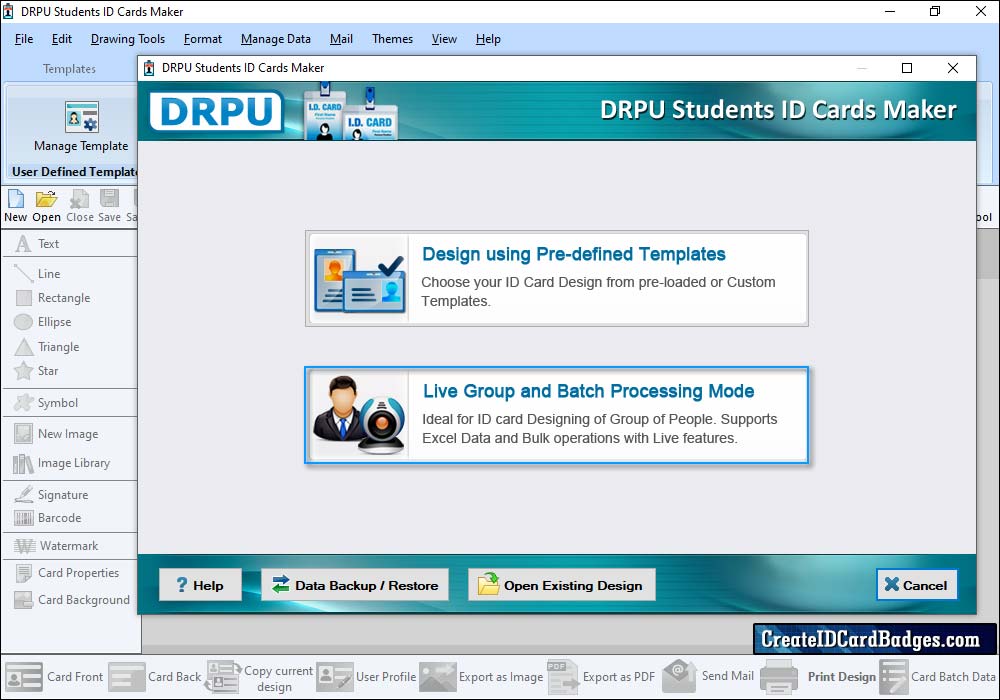
Task: Open the Themes menu
Action: point(392,39)
